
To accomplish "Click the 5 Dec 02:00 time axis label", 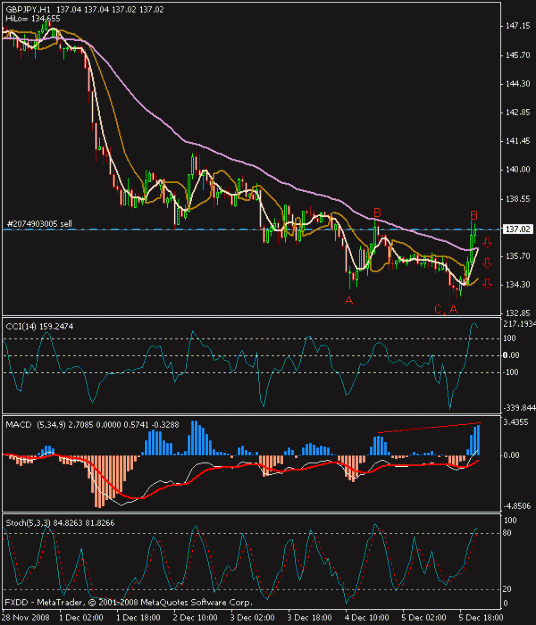I will 424,618.
